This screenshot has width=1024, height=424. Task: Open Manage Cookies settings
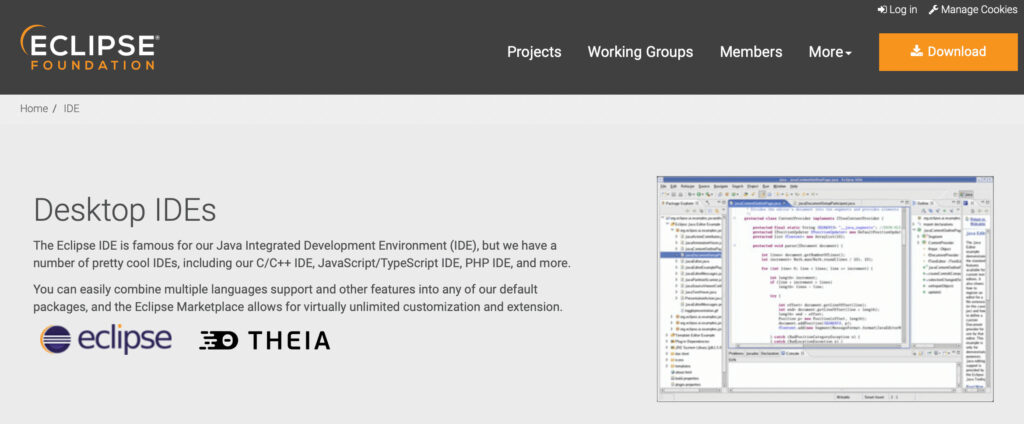[x=973, y=10]
